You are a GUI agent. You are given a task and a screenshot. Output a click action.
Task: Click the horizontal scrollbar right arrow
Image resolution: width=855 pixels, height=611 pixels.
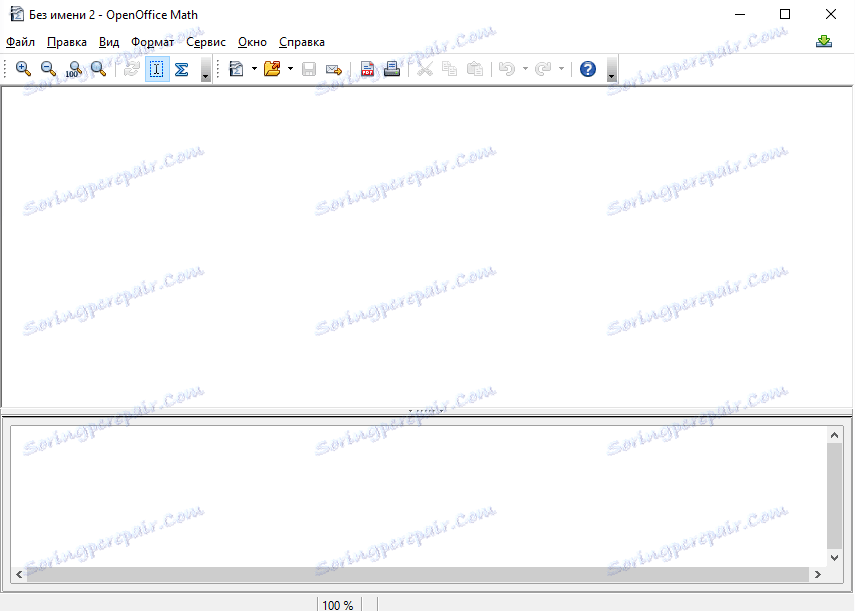pyautogui.click(x=818, y=574)
